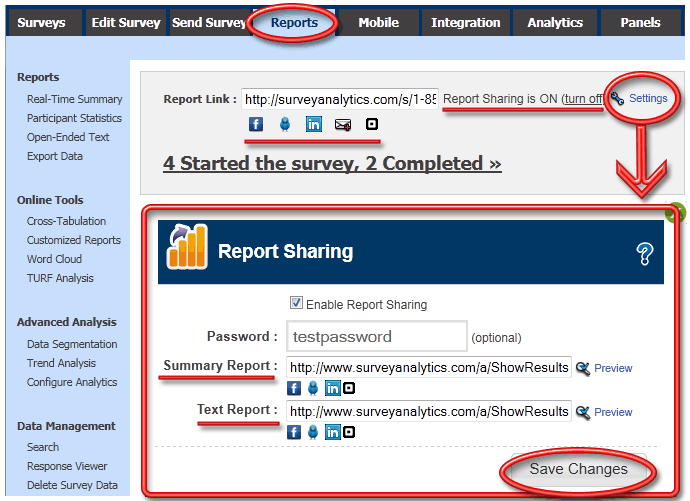Share Summary Report on Facebook

click(294, 388)
